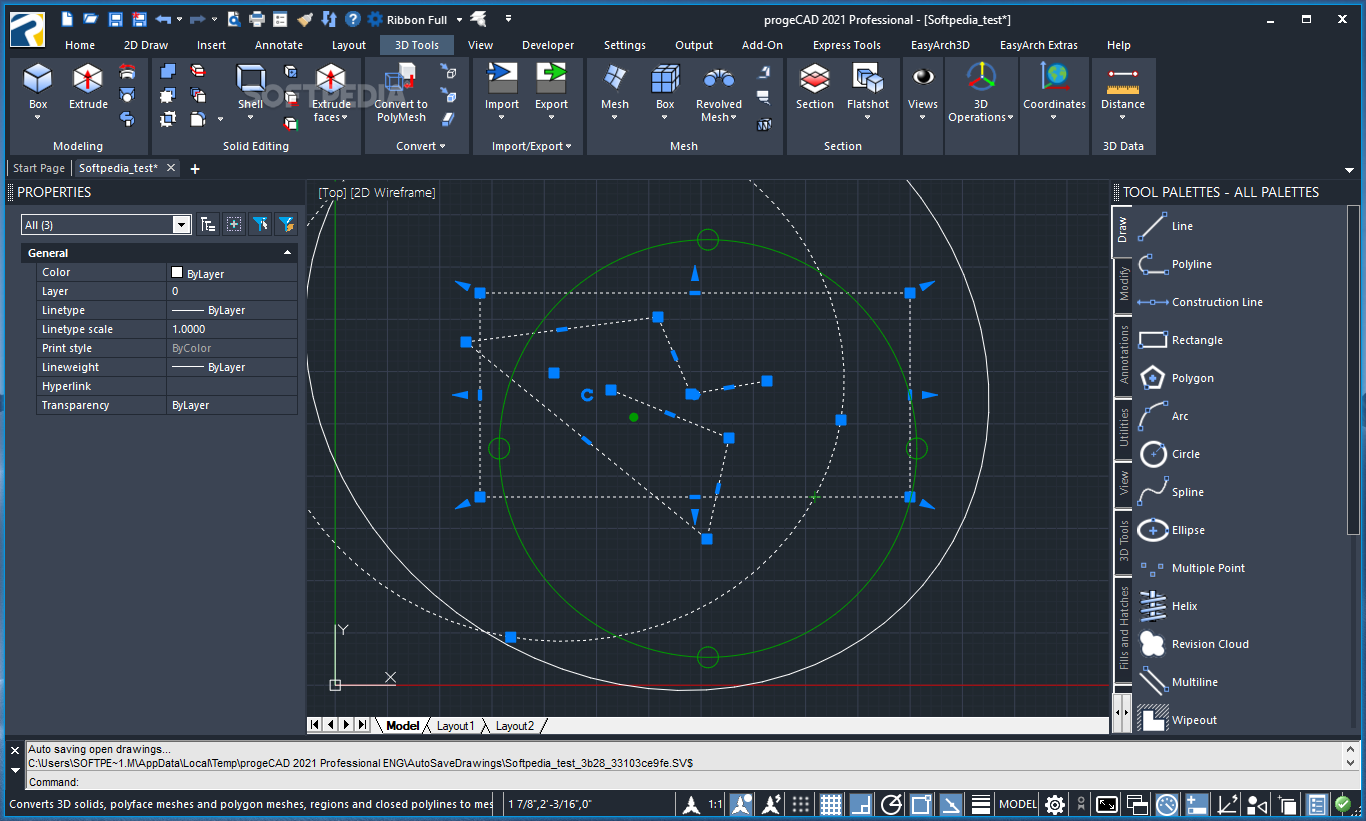Screen dimensions: 1366x821
Task: Expand the Import/Export panel dropdown
Action: [532, 146]
